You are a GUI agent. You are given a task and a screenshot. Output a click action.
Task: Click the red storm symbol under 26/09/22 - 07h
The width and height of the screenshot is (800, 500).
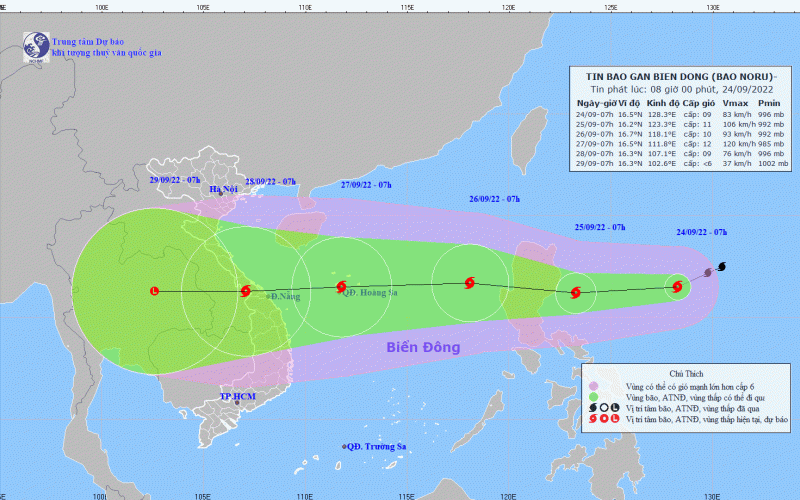tap(469, 283)
